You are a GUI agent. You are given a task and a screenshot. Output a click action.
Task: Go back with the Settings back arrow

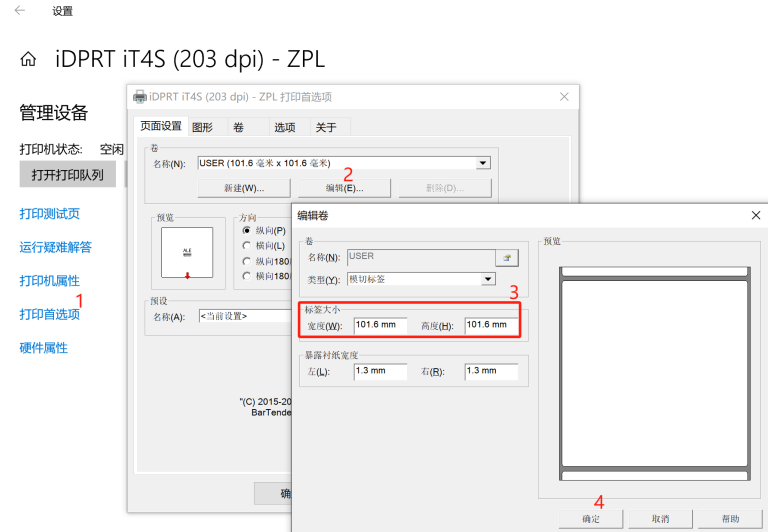20,10
